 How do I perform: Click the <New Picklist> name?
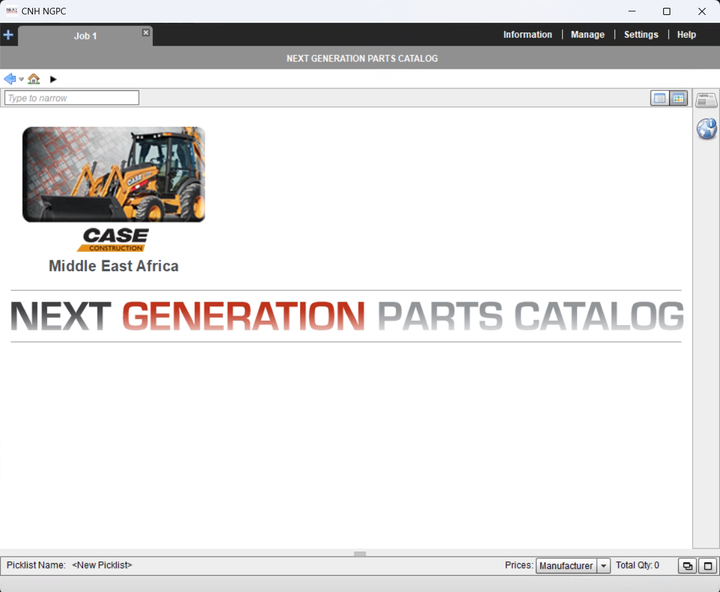(102, 565)
